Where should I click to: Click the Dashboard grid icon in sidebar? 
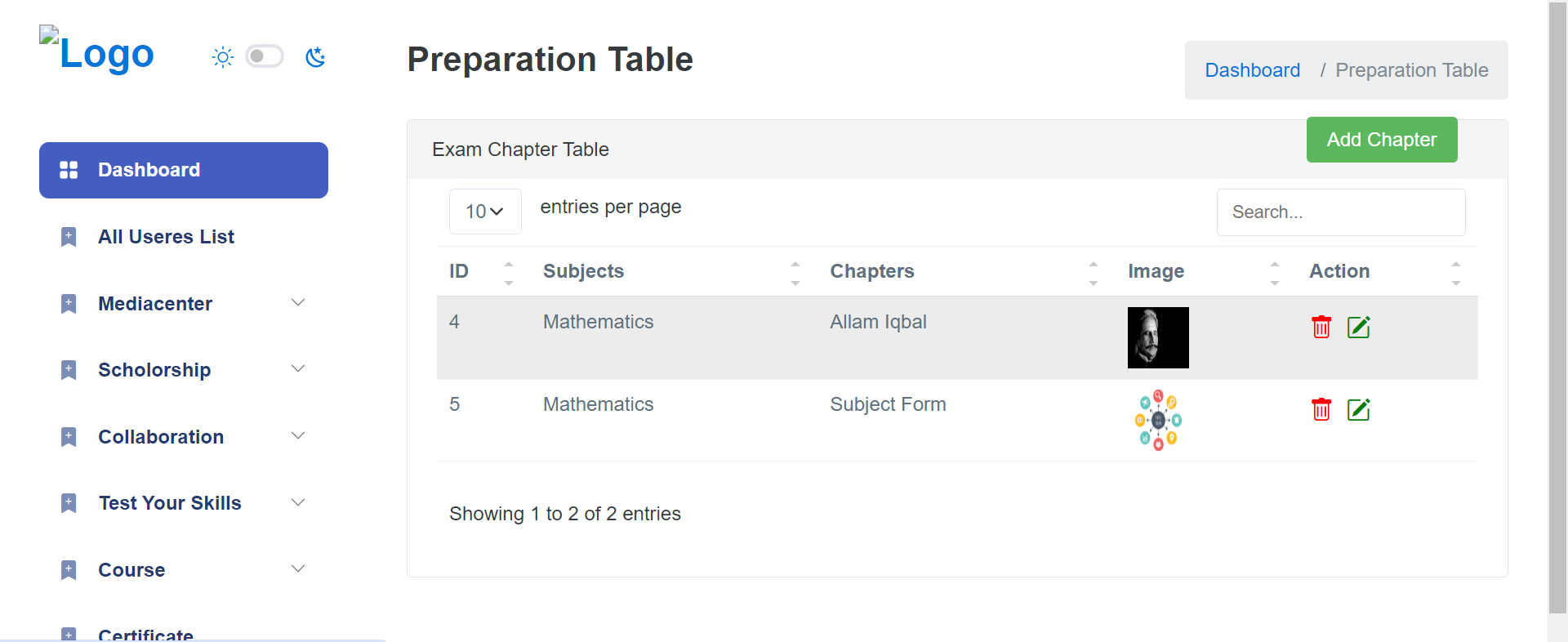click(69, 170)
